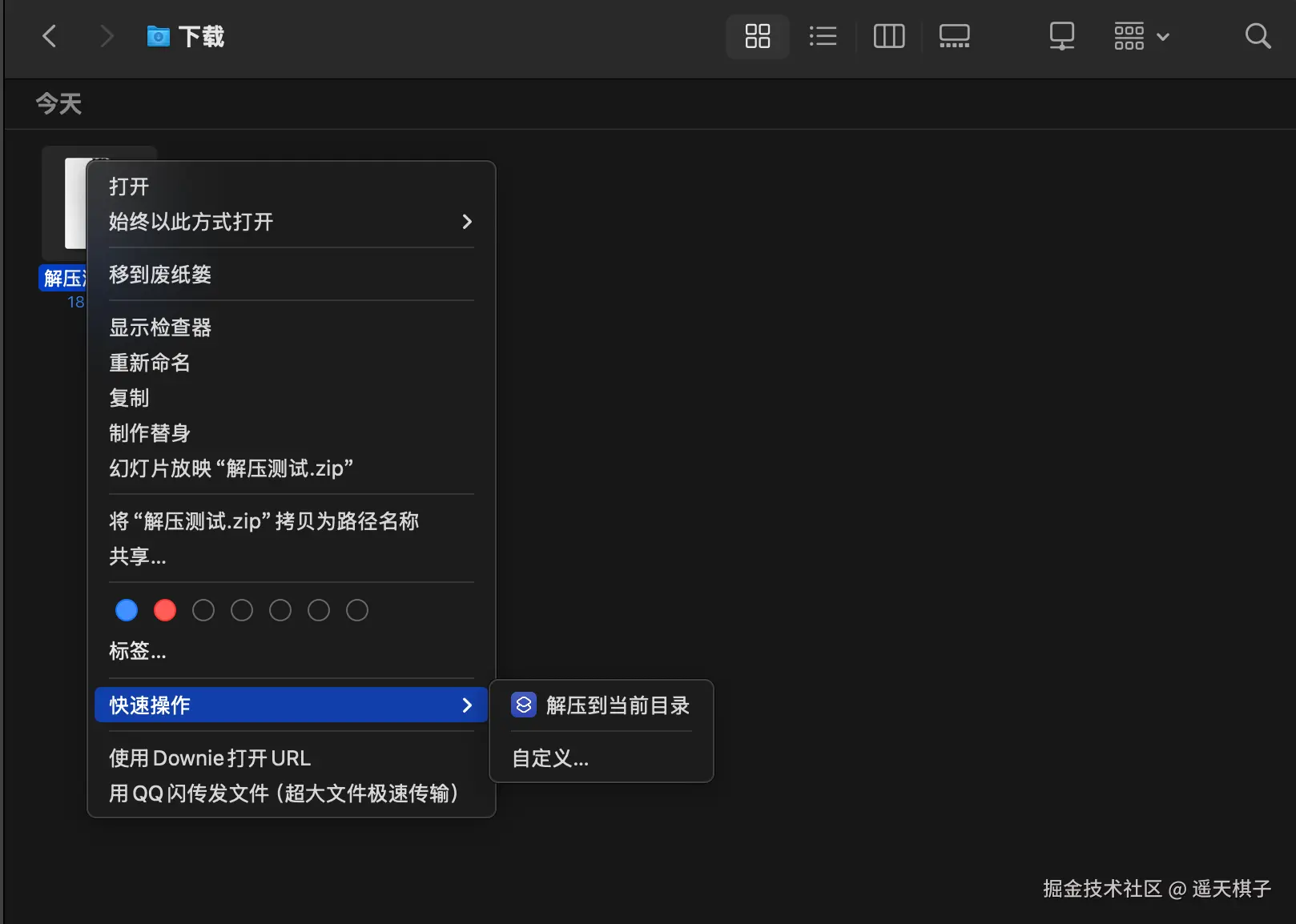Switch to column view
The image size is (1296, 924).
(888, 36)
